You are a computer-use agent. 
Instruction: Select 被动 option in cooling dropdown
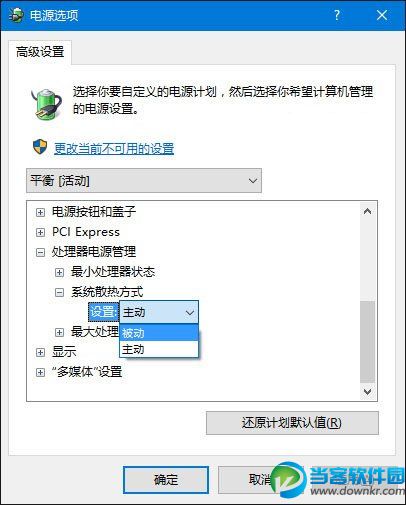click(x=159, y=333)
